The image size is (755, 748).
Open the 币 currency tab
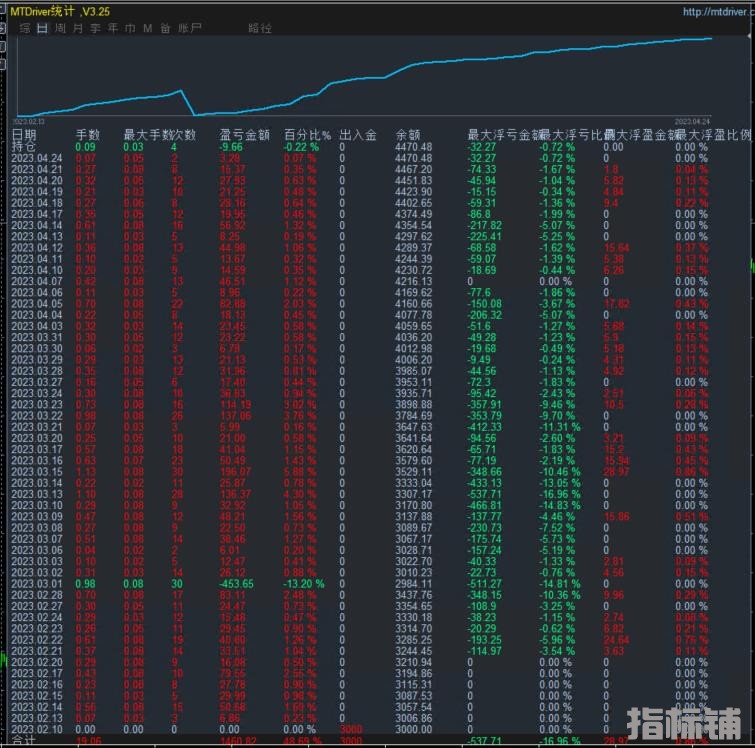tap(130, 28)
